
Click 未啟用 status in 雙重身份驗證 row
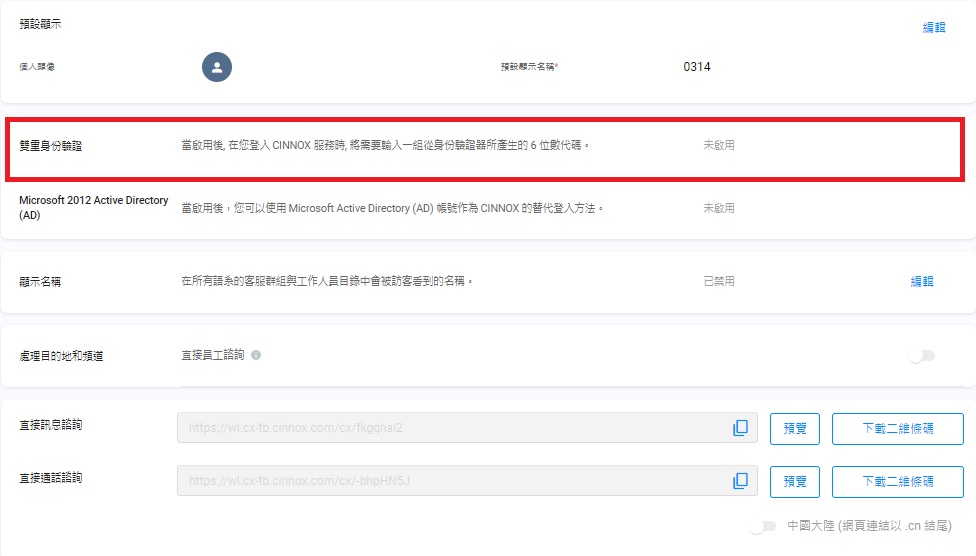[x=719, y=145]
